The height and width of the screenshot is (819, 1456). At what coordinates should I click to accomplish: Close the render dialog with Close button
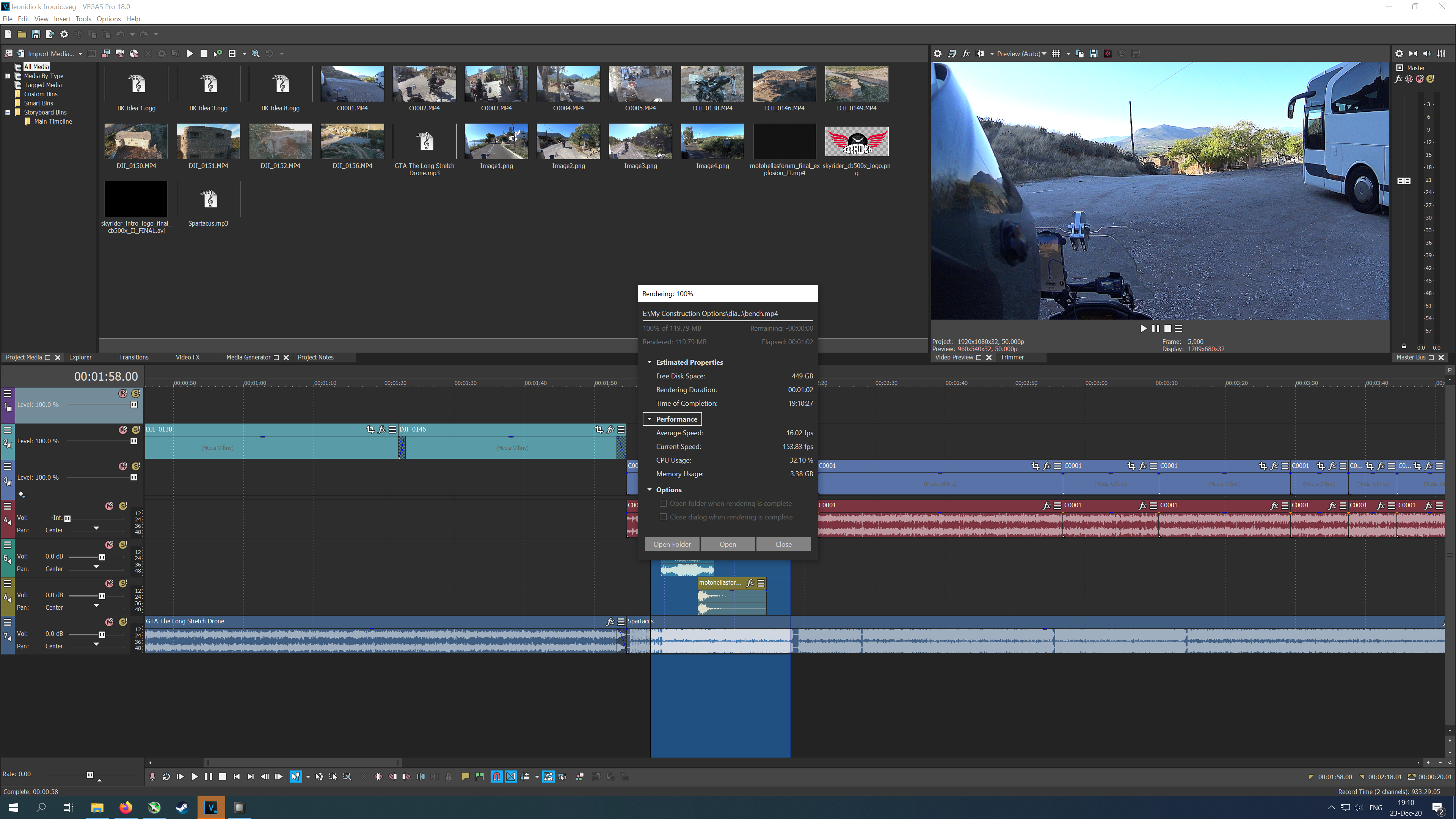[x=783, y=544]
